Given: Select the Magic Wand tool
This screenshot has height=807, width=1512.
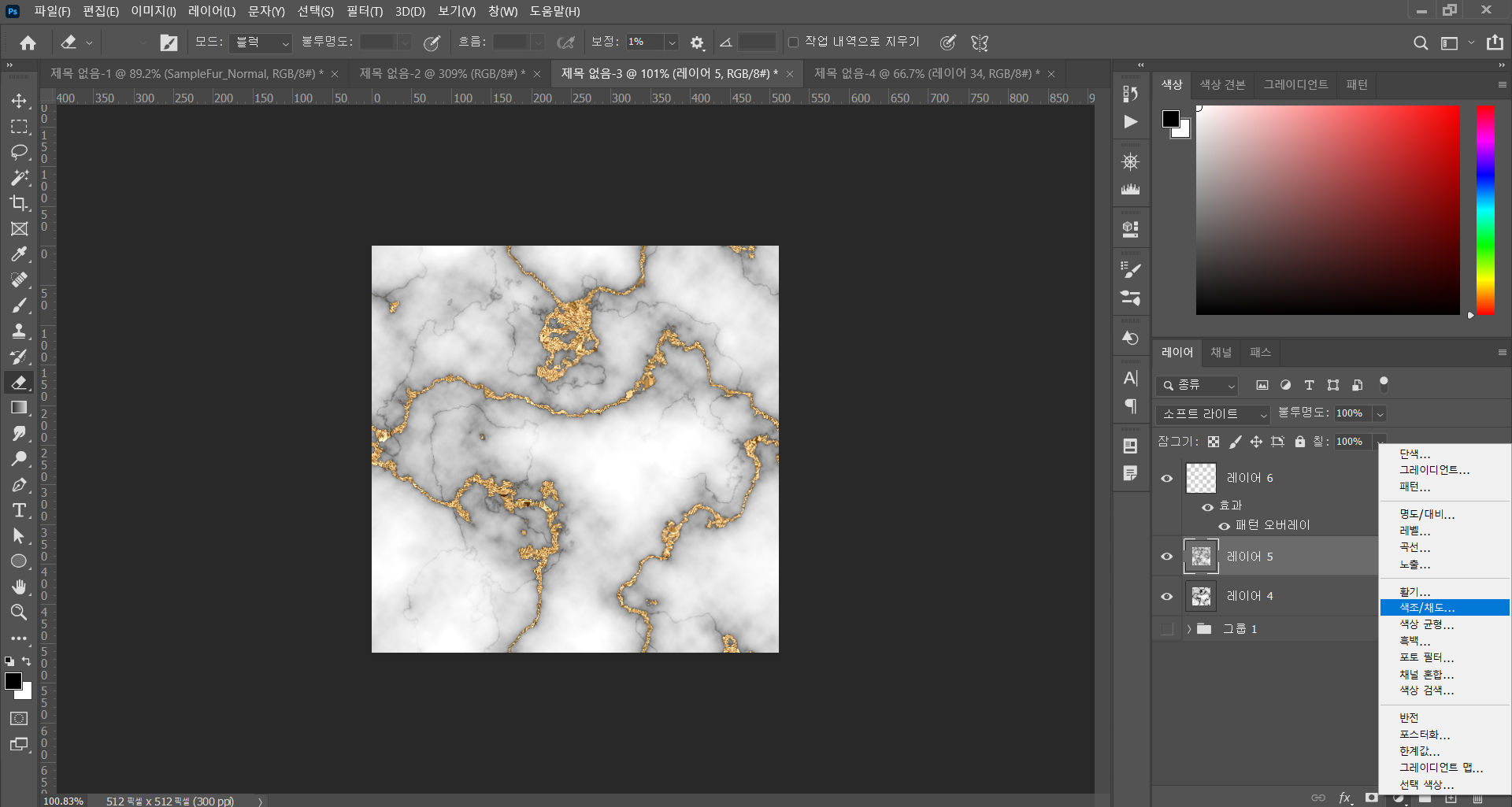Looking at the screenshot, I should click(19, 178).
